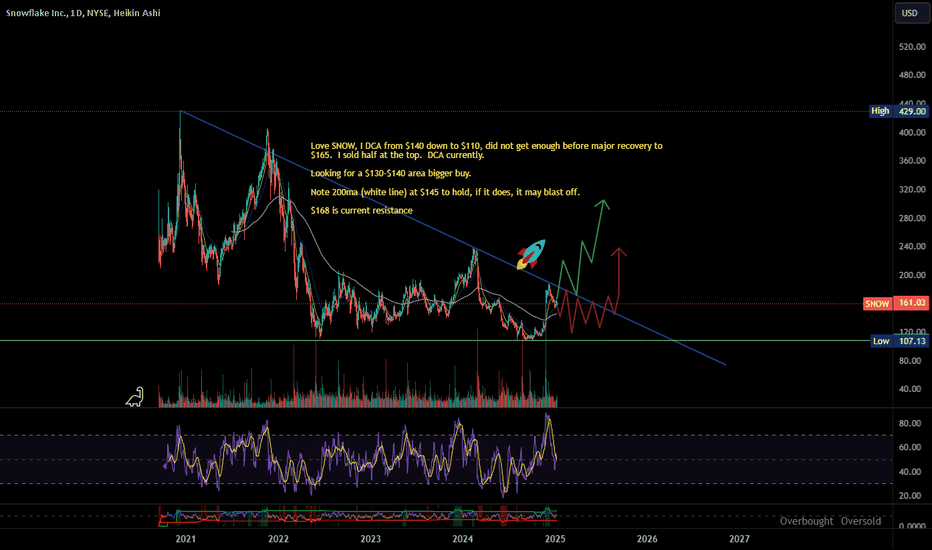This screenshot has height=550, width=932.
Task: Select the blue descending trendline
Action: tap(453, 238)
